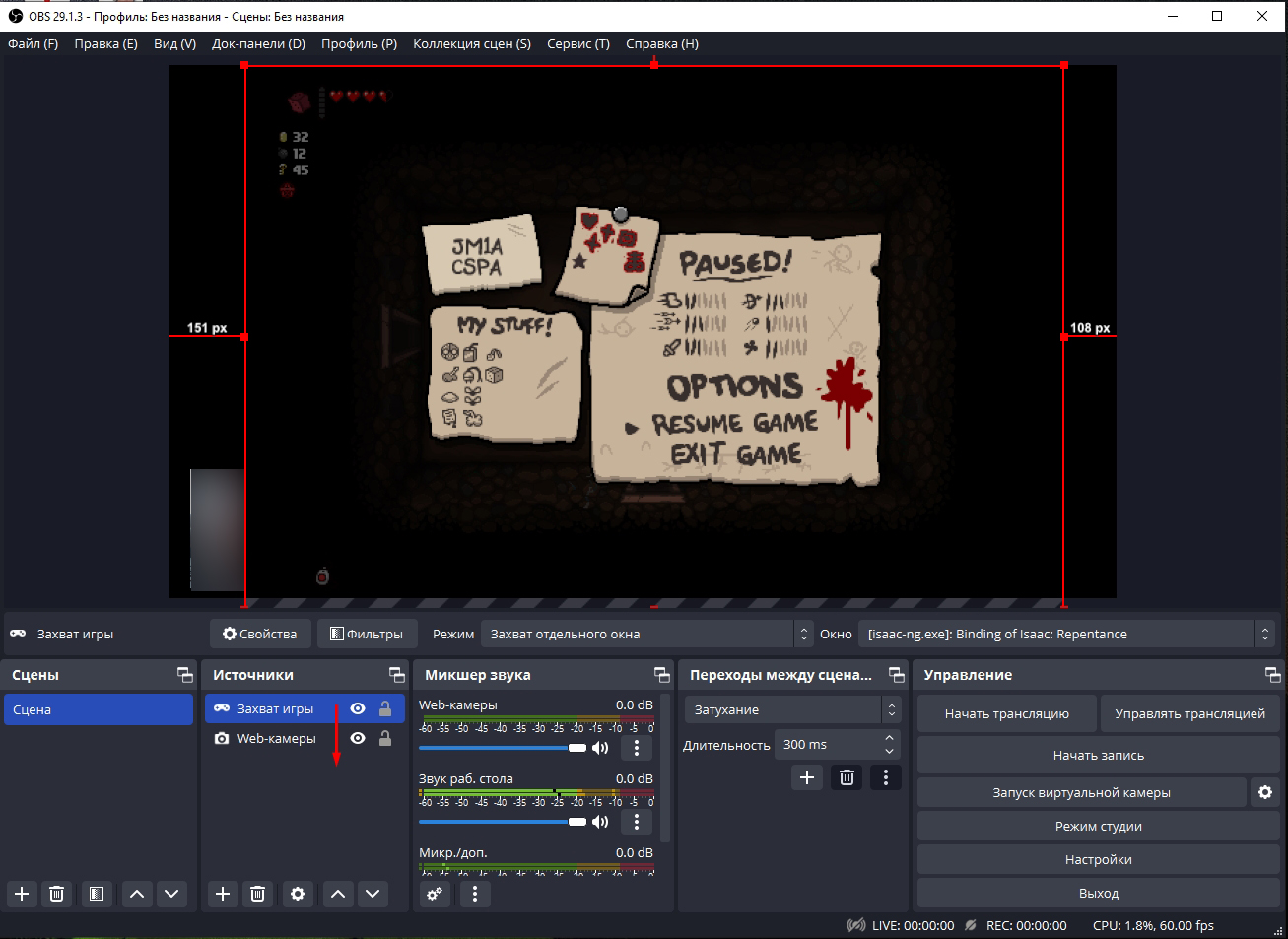Open source properties gear in Sources panel
This screenshot has width=1288, height=939.
(298, 894)
